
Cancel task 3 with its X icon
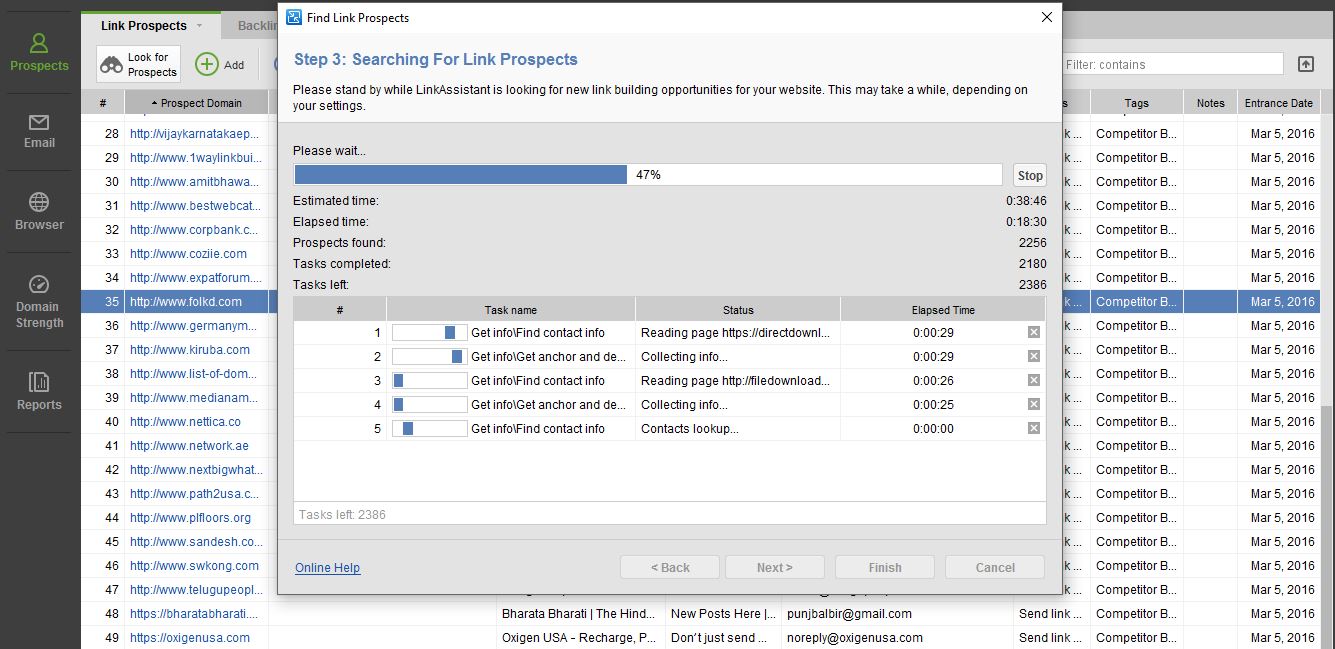tap(1034, 380)
